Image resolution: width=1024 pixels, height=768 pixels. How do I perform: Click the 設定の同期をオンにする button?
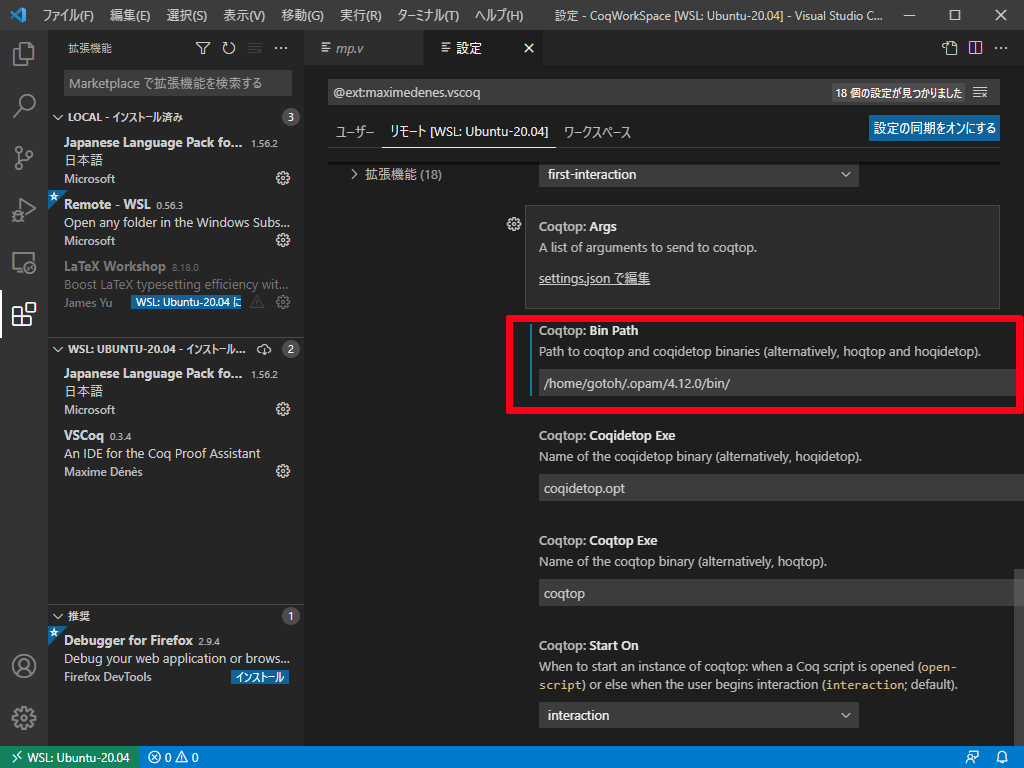tap(934, 128)
